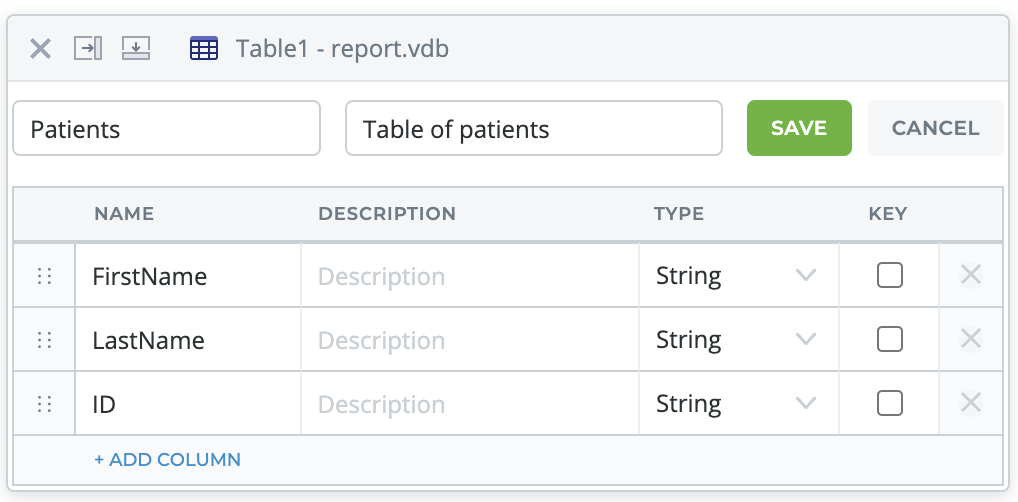Check the Key box for LastName
This screenshot has width=1018, height=502.
coord(889,338)
